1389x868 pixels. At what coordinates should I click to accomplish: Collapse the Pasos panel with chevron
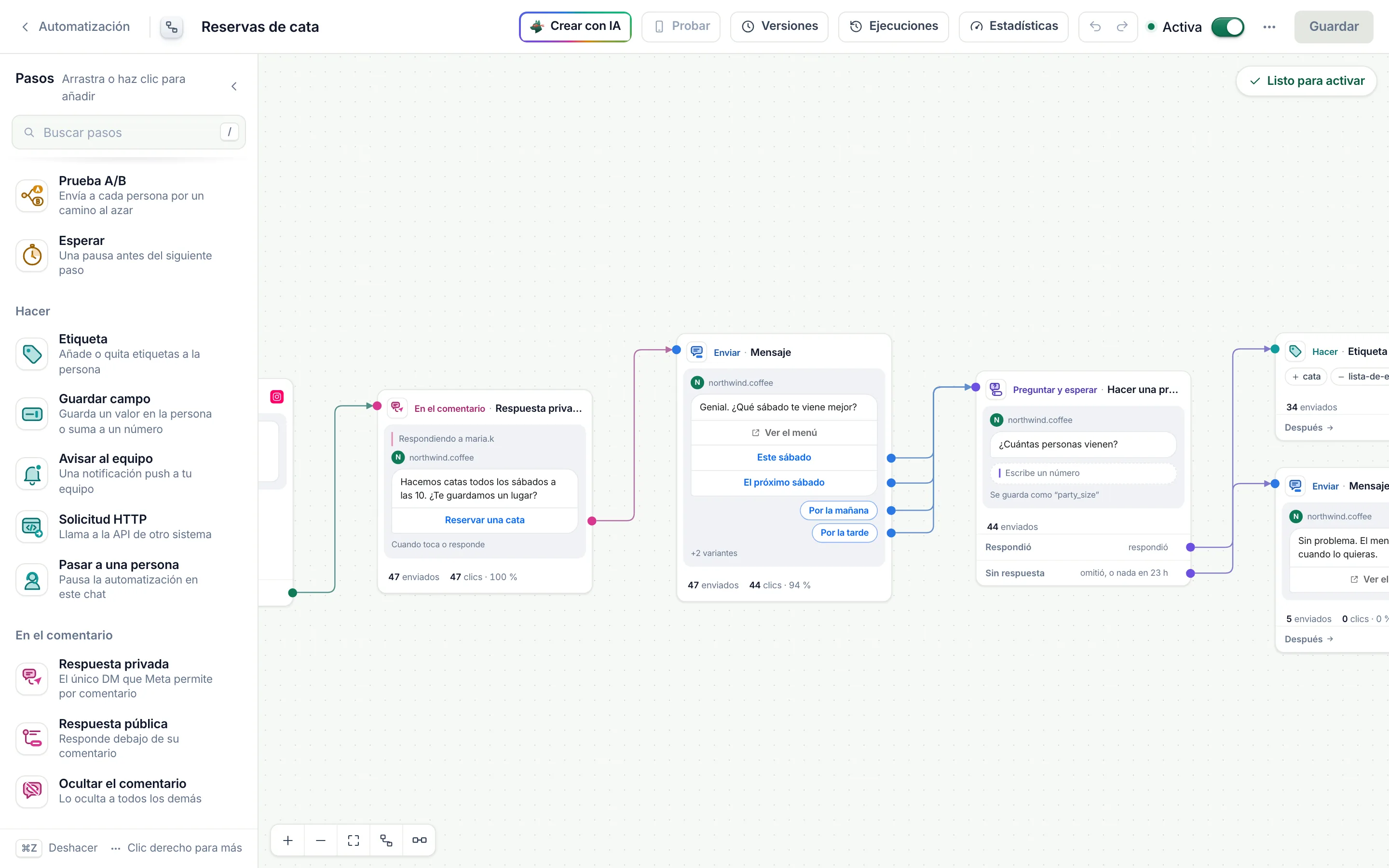[x=234, y=86]
